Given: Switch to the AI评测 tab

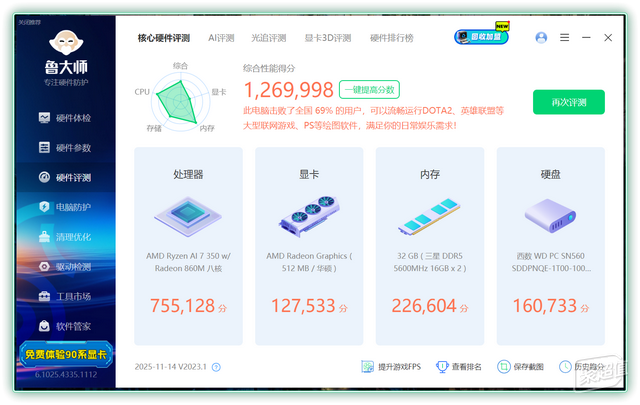Looking at the screenshot, I should (221, 38).
